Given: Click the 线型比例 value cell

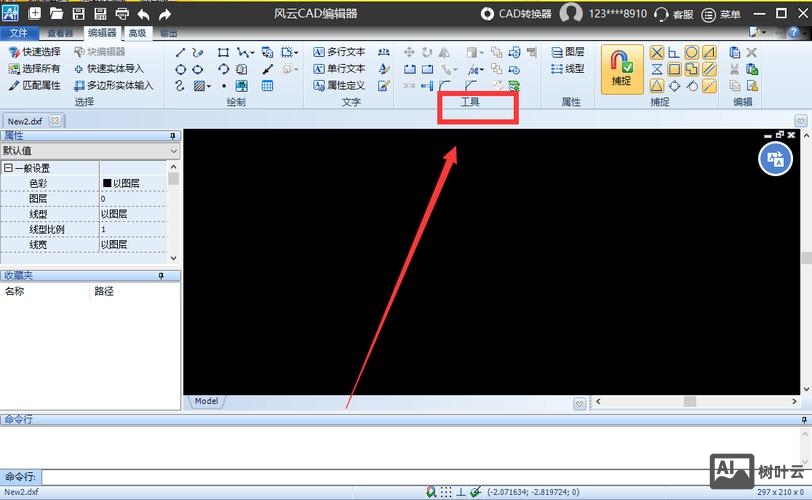Looking at the screenshot, I should click(x=133, y=229).
